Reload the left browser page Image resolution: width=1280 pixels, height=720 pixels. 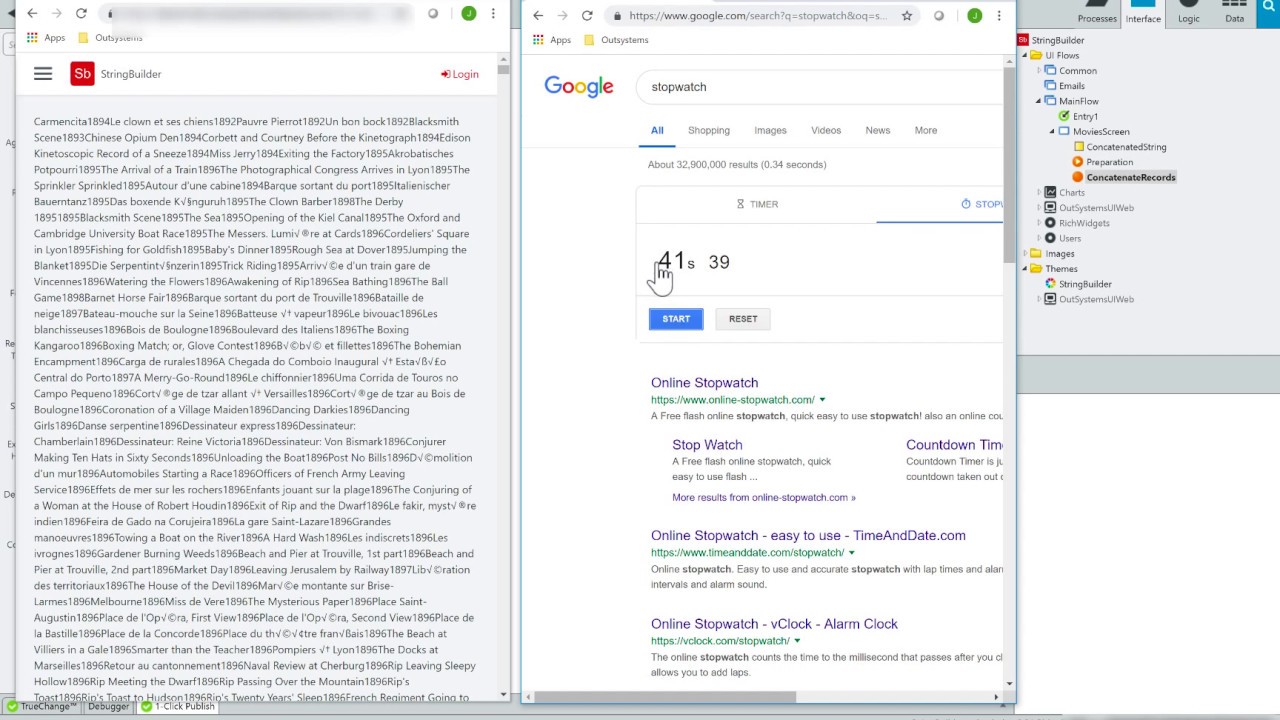[81, 14]
